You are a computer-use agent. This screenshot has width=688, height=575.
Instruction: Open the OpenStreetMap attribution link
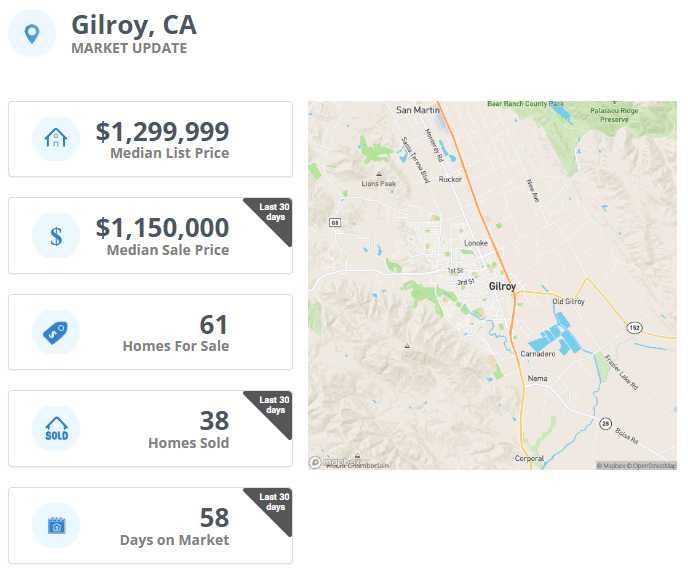(x=654, y=466)
